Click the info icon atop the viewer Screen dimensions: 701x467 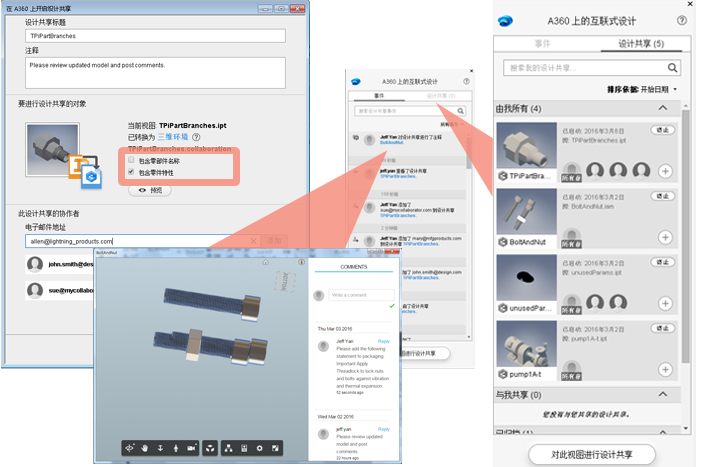(x=301, y=262)
